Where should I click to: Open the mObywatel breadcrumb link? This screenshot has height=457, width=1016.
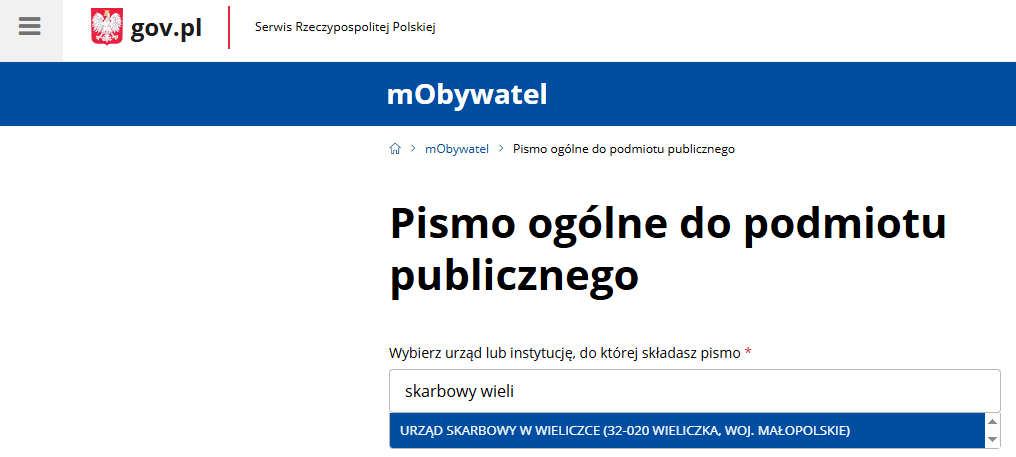(x=456, y=149)
